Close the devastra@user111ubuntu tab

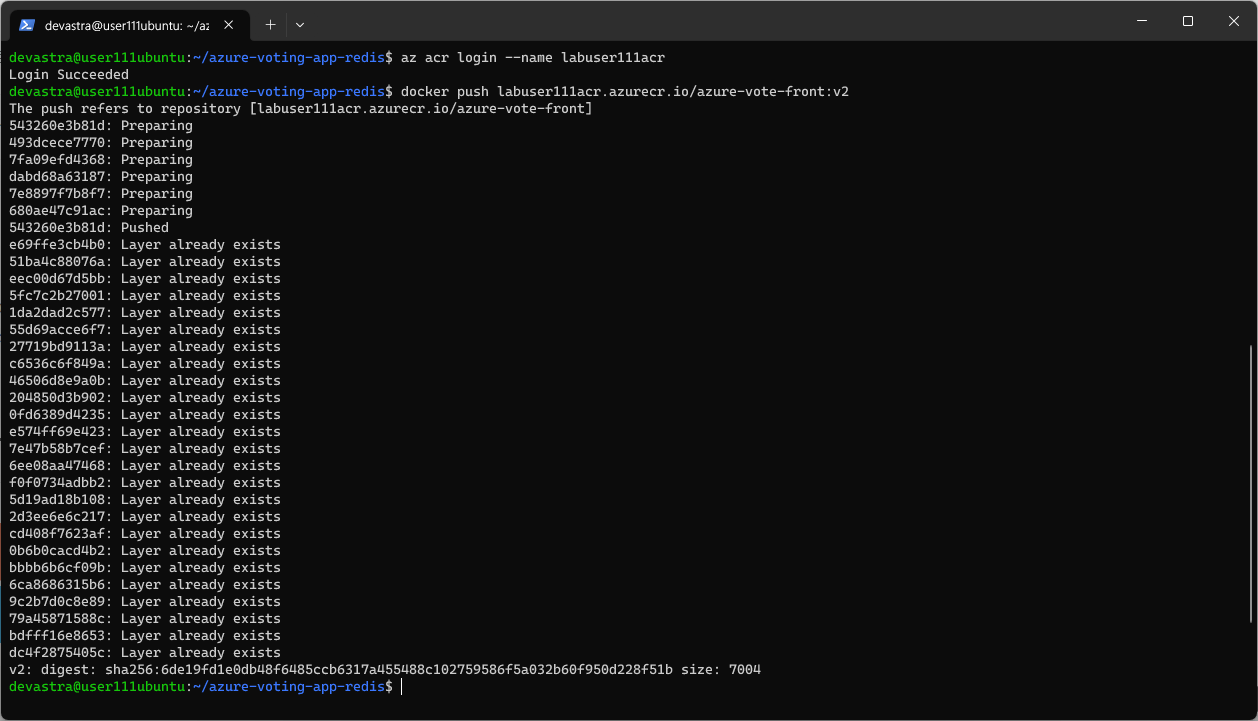(x=229, y=25)
